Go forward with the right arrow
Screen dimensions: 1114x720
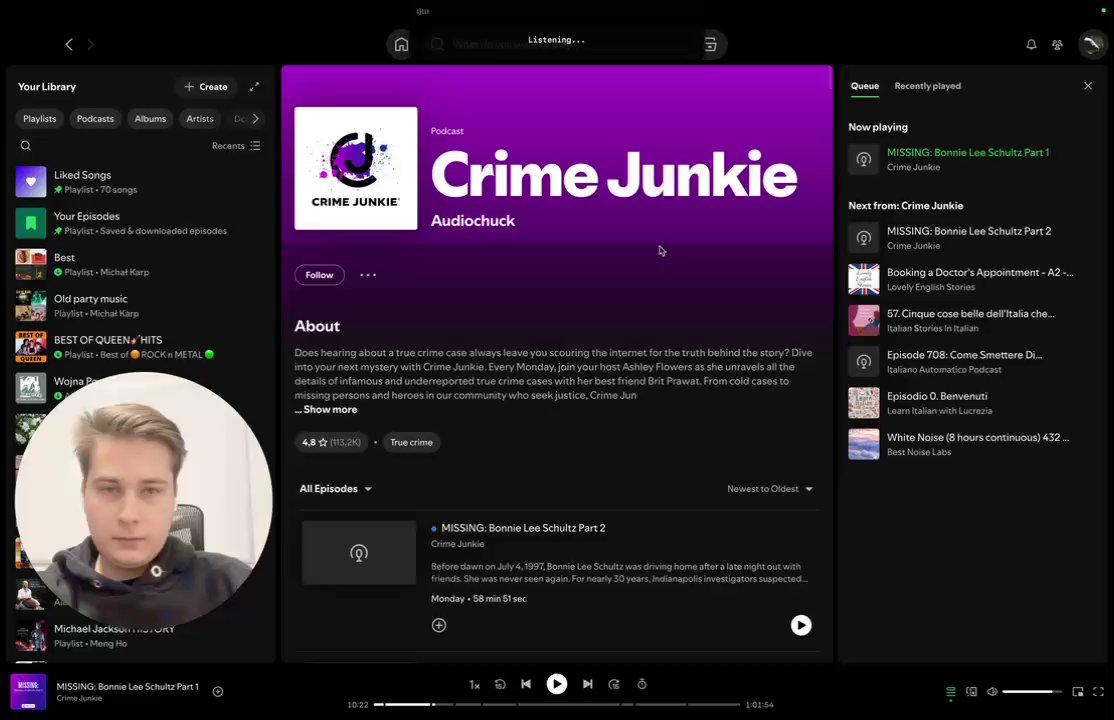90,44
